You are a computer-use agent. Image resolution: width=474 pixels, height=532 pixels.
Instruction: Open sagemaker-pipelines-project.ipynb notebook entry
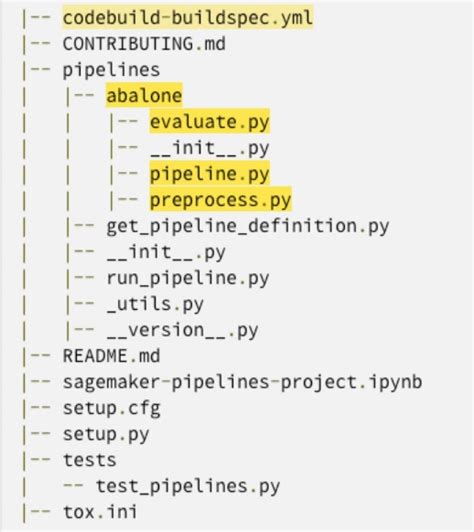(x=243, y=382)
